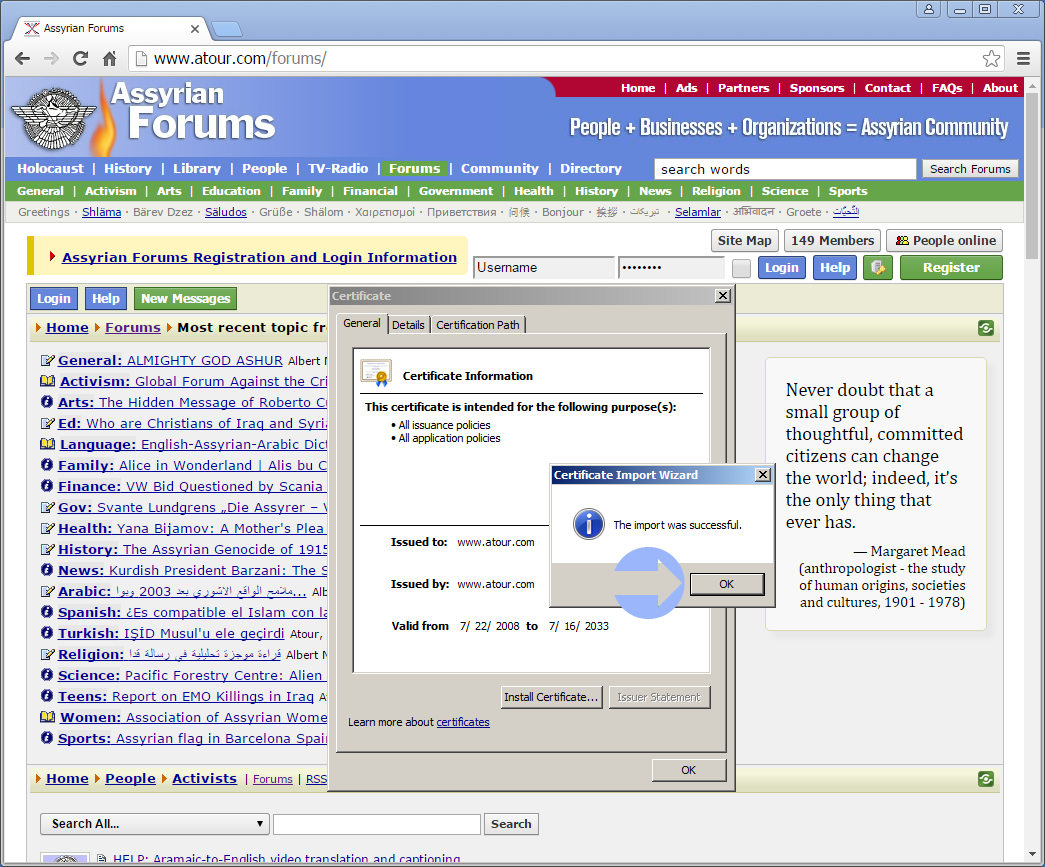1045x867 pixels.
Task: Click the icon beside General: ALMIGHTY GOD ASHUR
Action: tap(47, 361)
